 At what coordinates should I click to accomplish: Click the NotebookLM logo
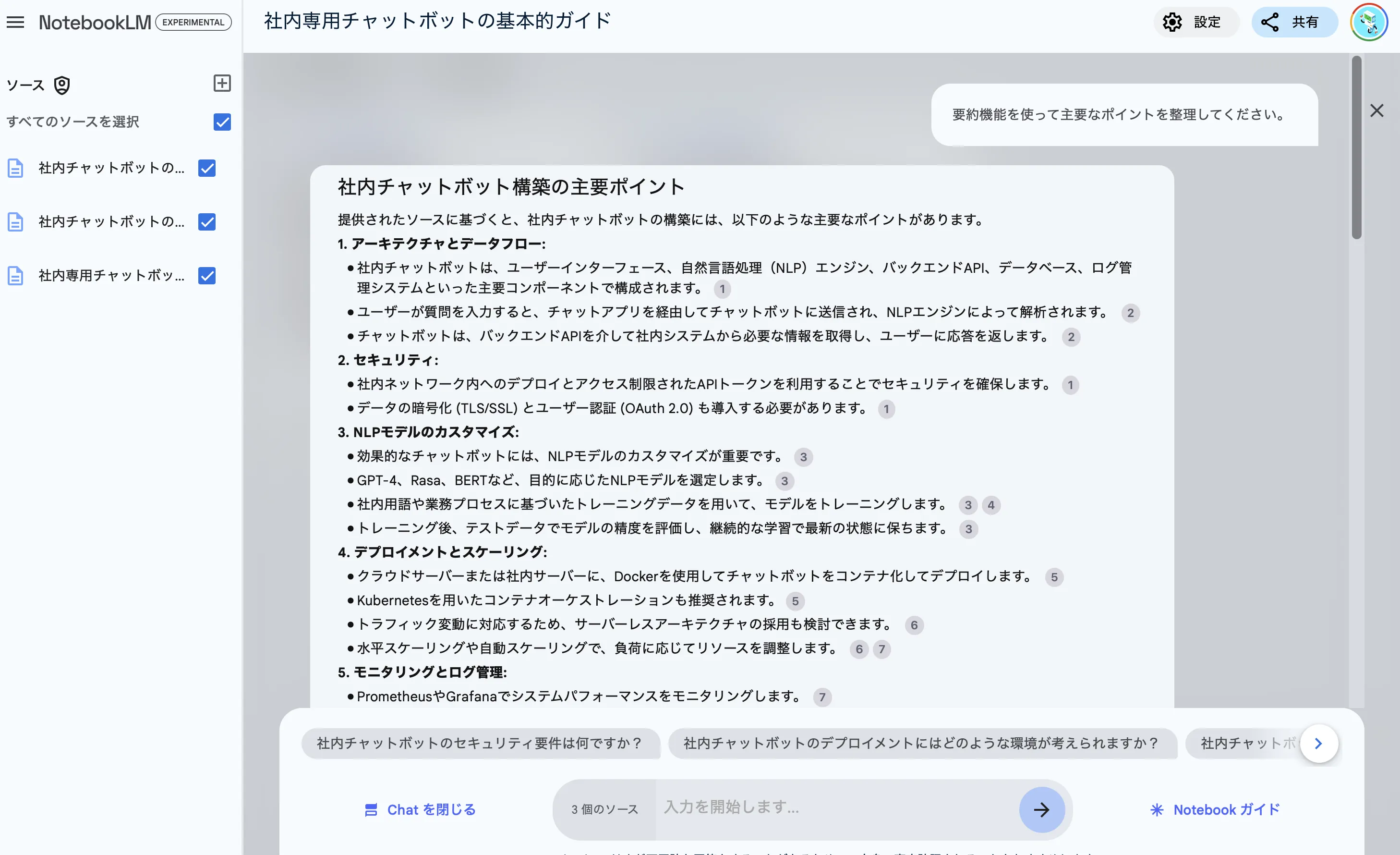[x=94, y=22]
